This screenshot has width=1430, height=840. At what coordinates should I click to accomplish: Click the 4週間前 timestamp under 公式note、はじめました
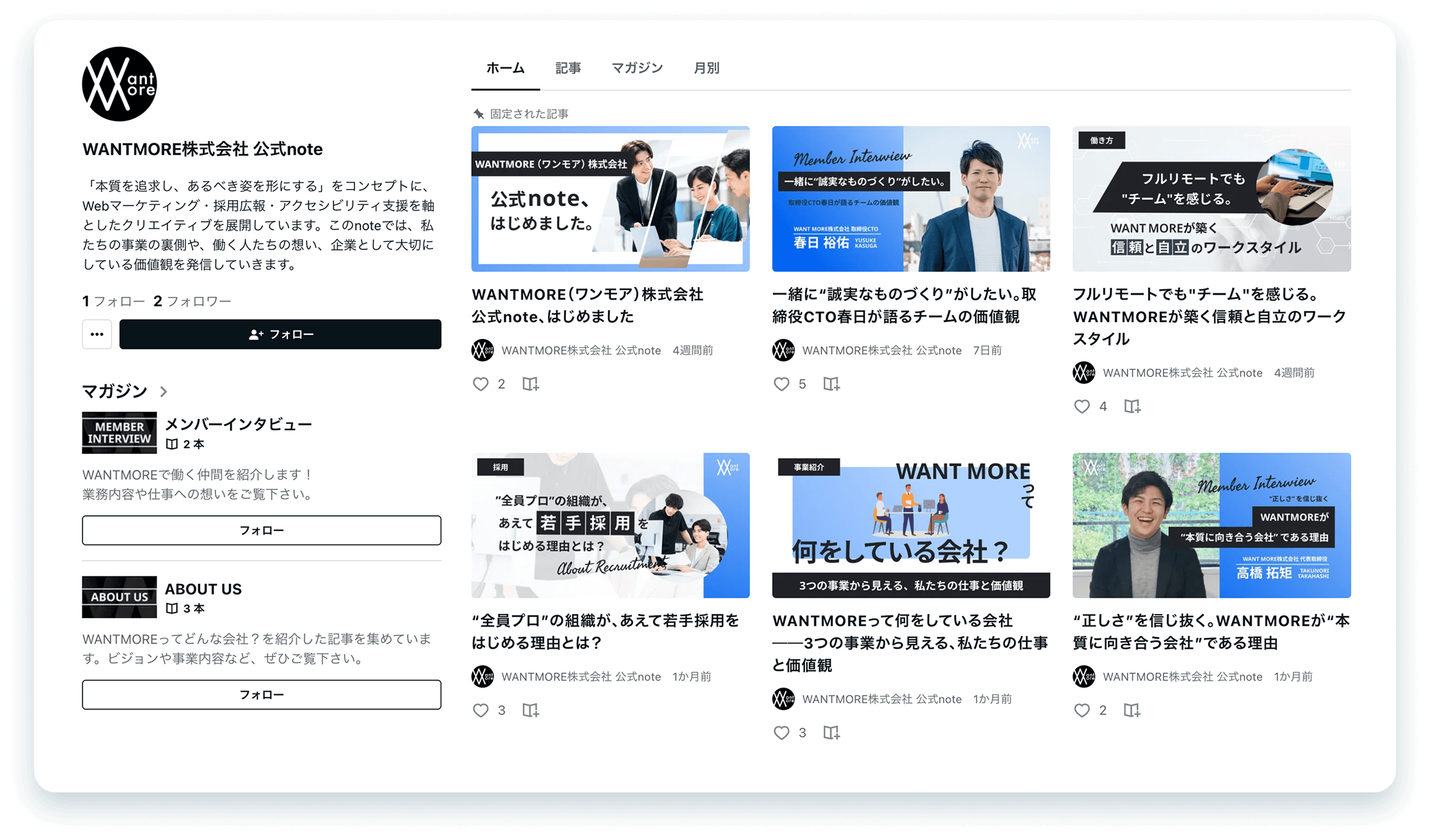tap(693, 350)
